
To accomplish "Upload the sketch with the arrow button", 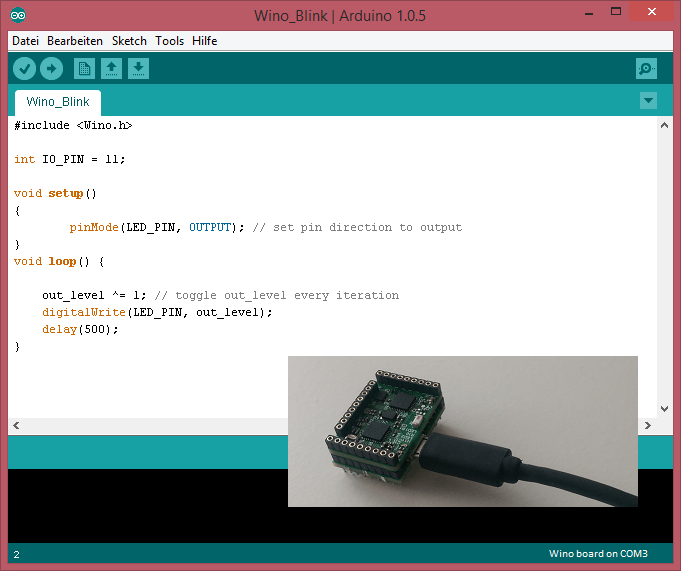I will pyautogui.click(x=51, y=69).
